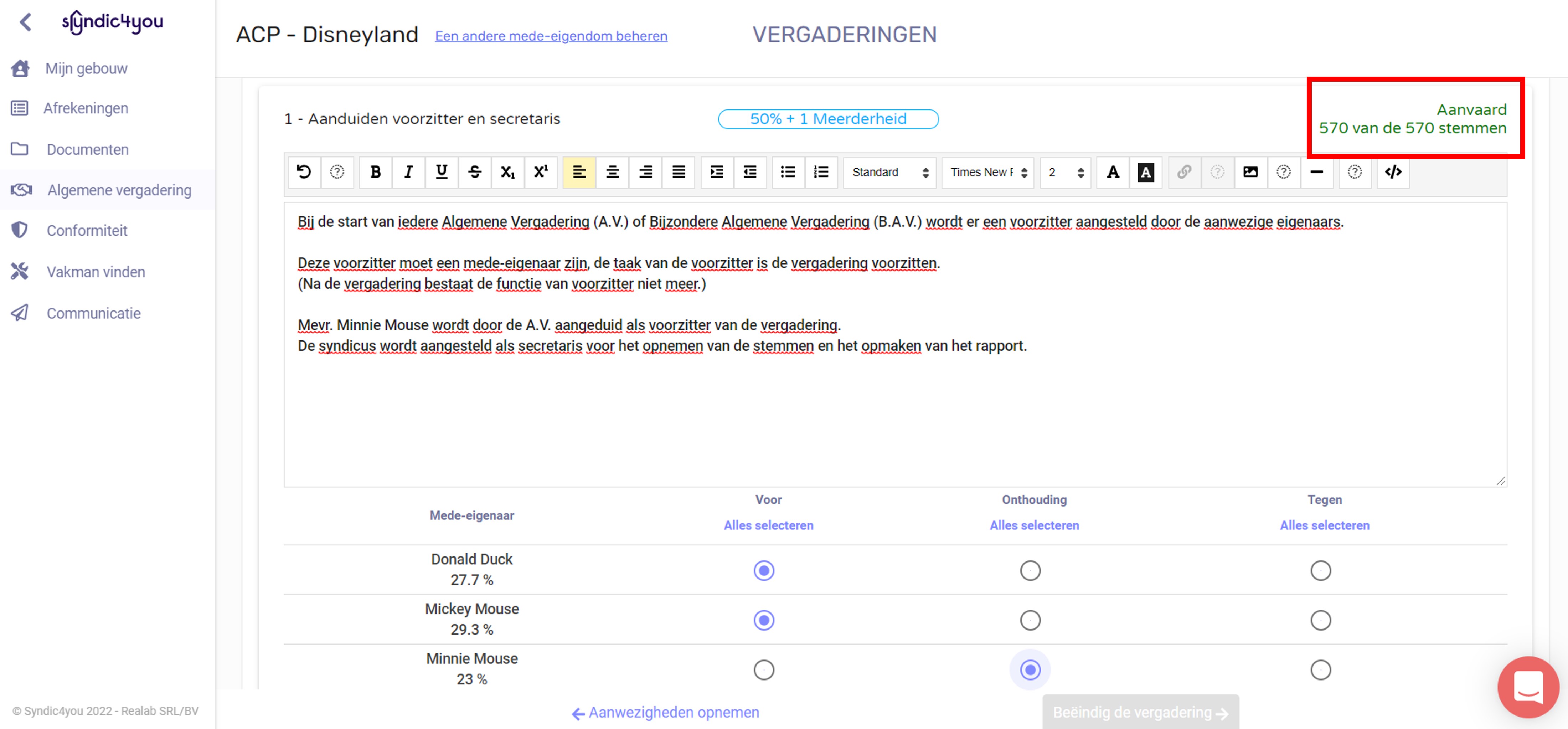The image size is (1568, 729).
Task: Click the insert image icon
Action: point(1250,172)
